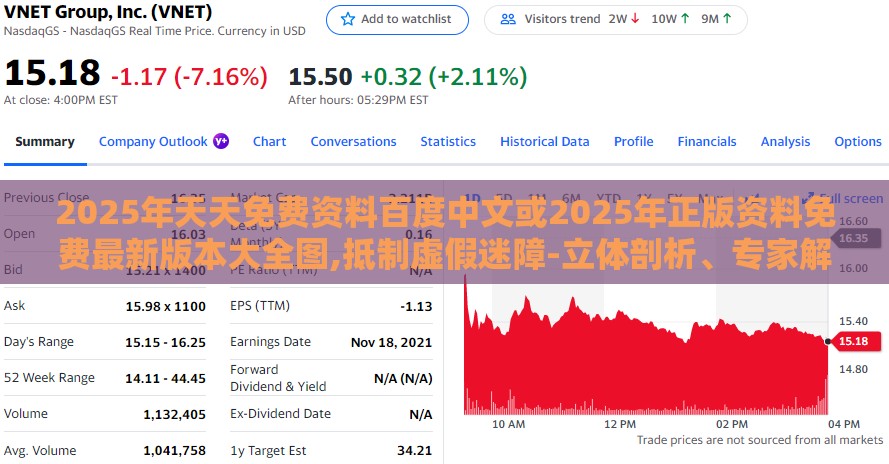The height and width of the screenshot is (464, 889).
Task: Click the Volume value 1,132,405
Action: click(175, 415)
